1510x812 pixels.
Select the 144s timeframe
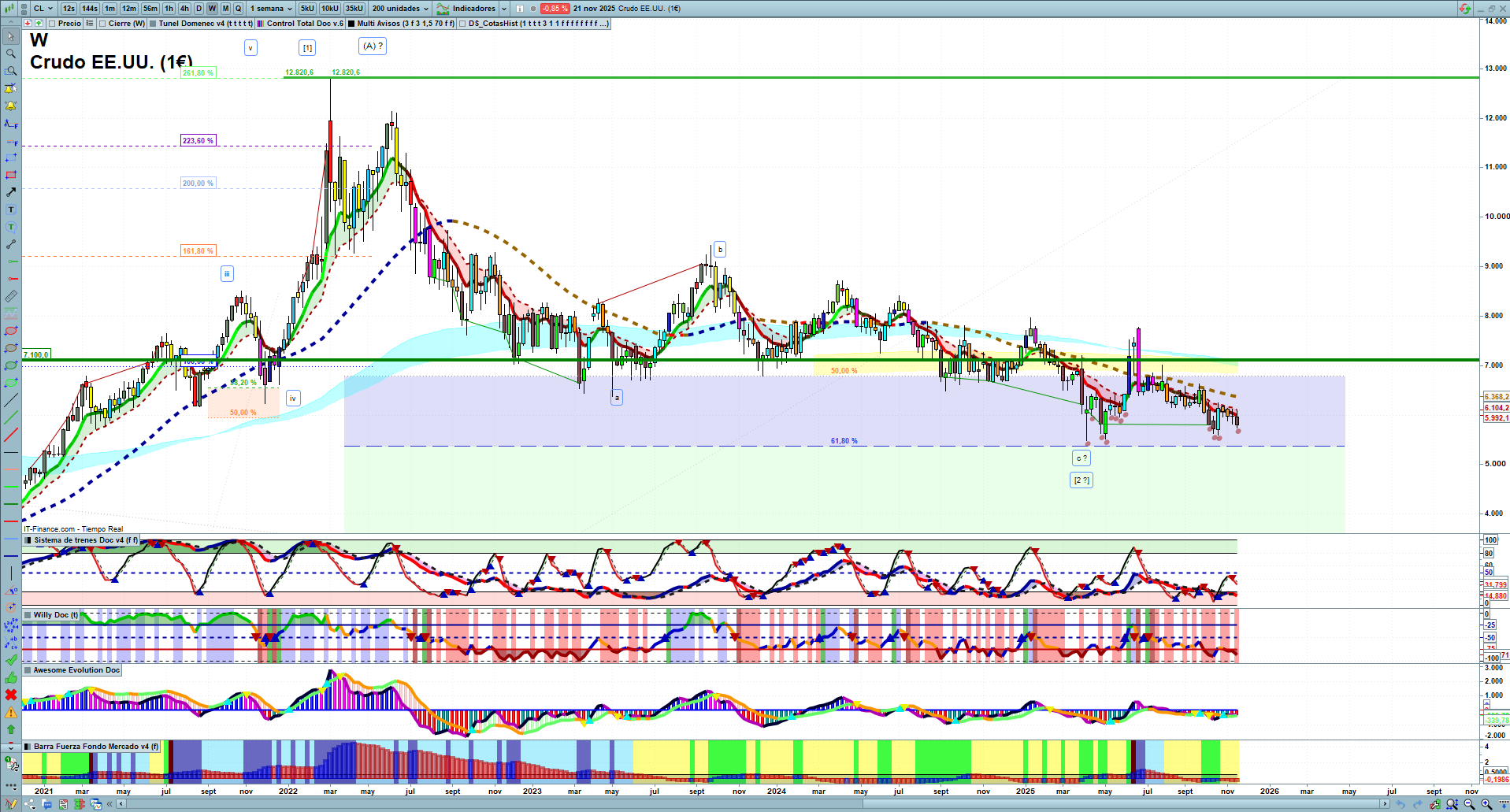click(90, 9)
